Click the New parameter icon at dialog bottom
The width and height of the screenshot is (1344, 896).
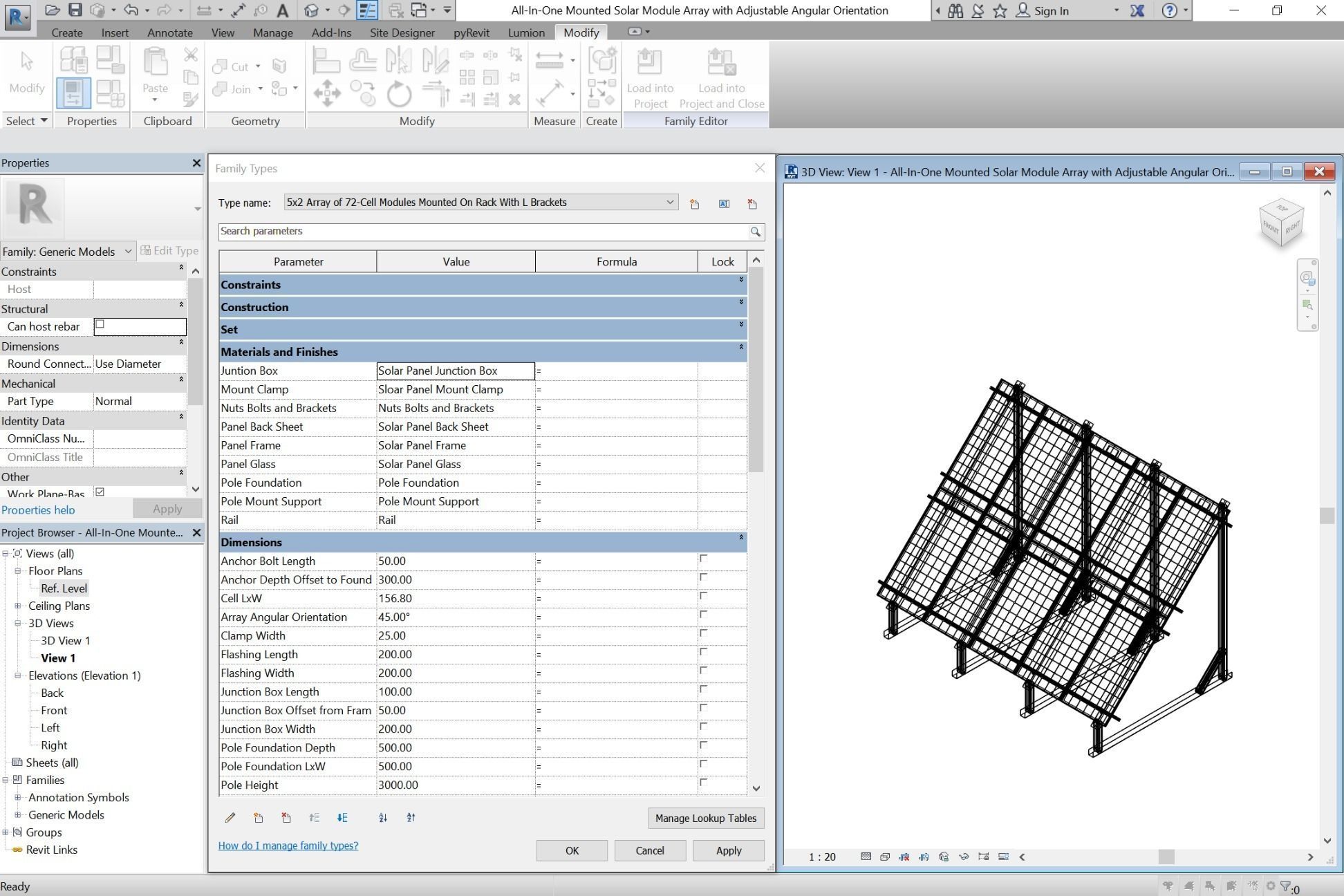click(258, 818)
